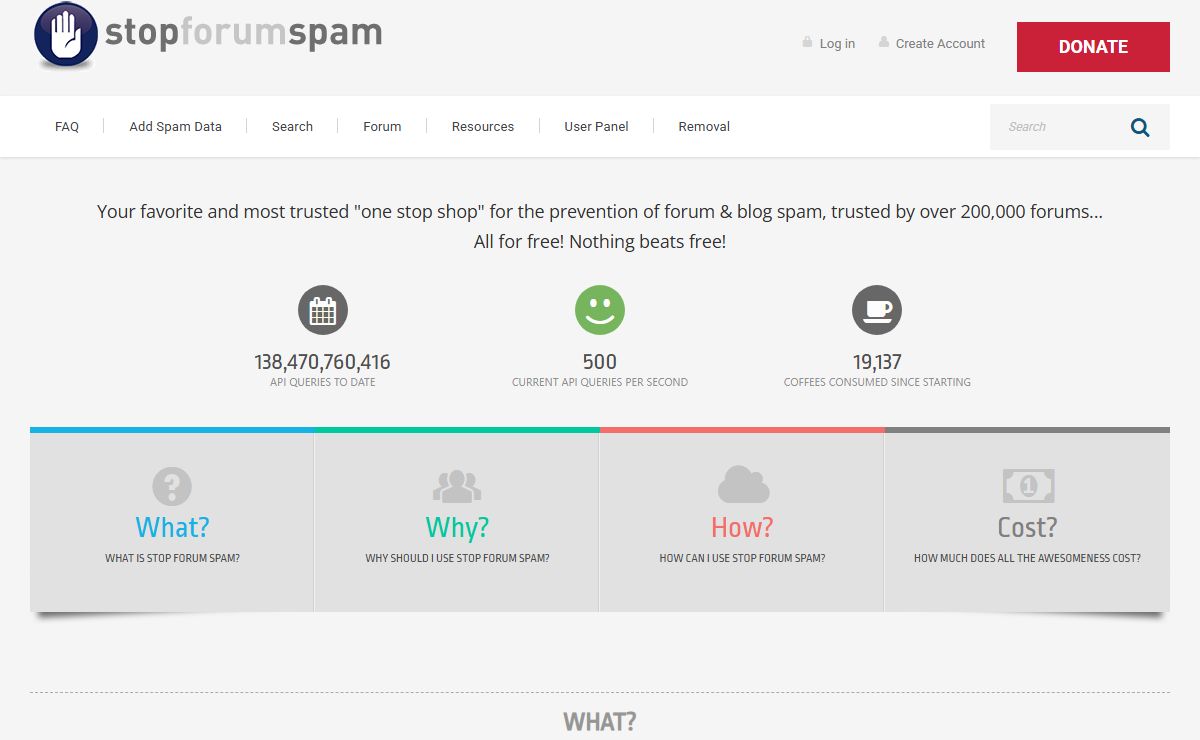This screenshot has width=1200, height=740.
Task: Click the red DONATE button
Action: 1093,47
